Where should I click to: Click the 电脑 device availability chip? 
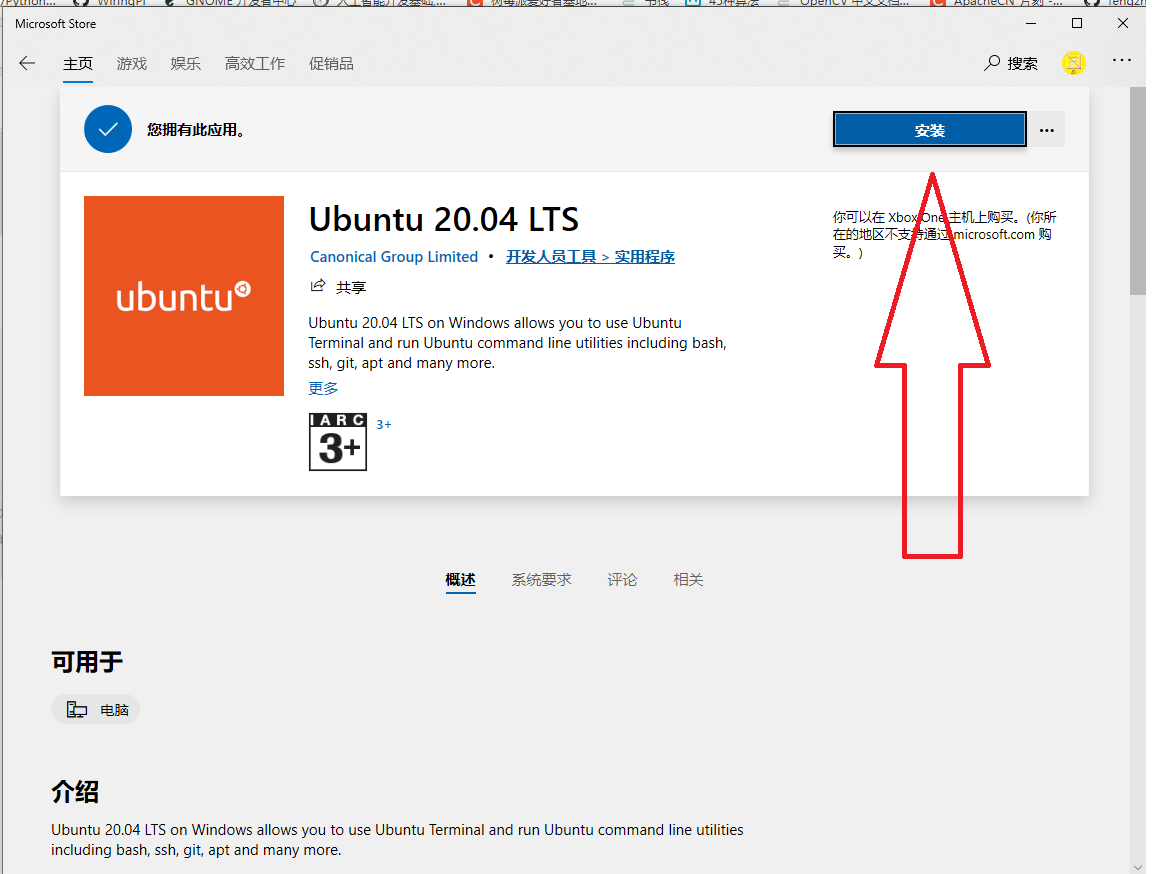95,709
